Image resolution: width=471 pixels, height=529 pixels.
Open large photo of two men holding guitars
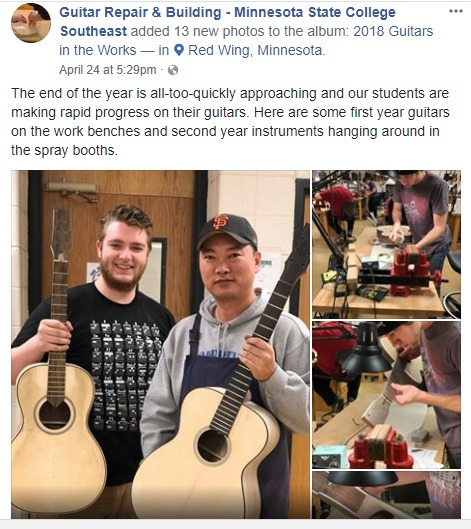pyautogui.click(x=160, y=344)
